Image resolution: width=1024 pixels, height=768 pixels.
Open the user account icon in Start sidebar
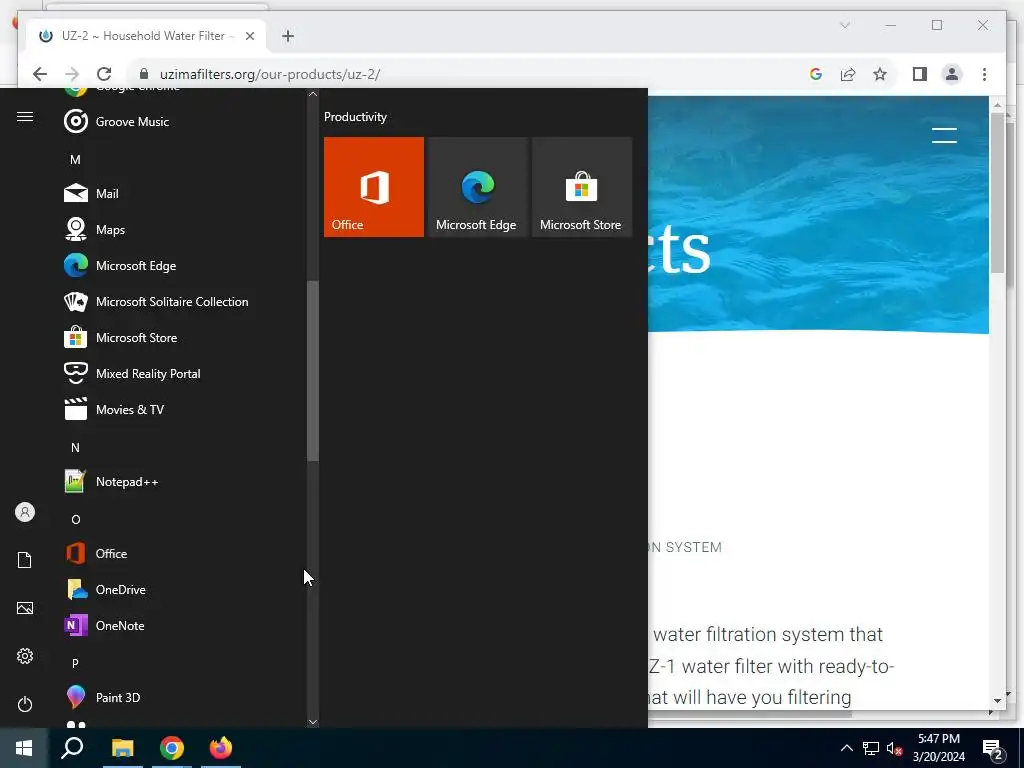click(25, 512)
